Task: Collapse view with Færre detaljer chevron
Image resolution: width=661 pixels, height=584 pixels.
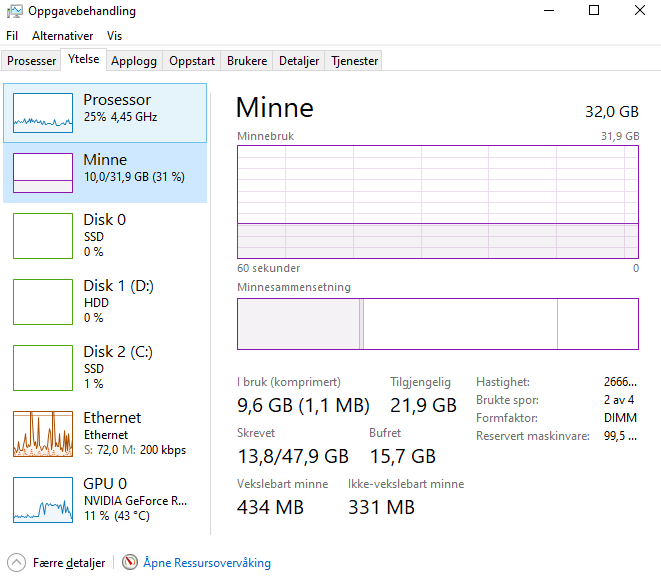Action: pos(17,563)
